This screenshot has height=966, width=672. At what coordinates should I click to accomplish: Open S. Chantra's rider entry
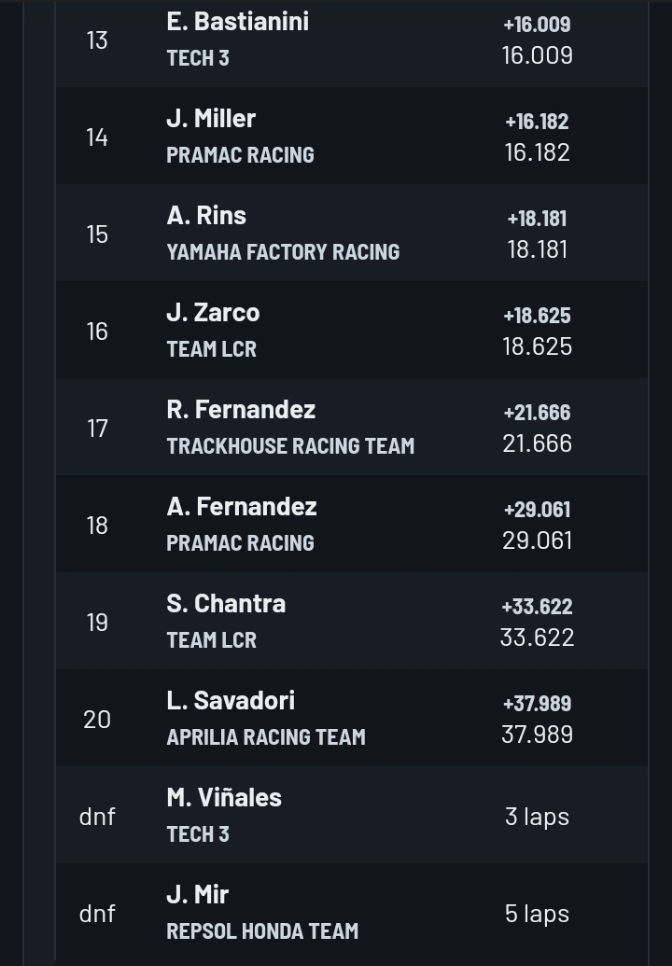click(x=226, y=603)
